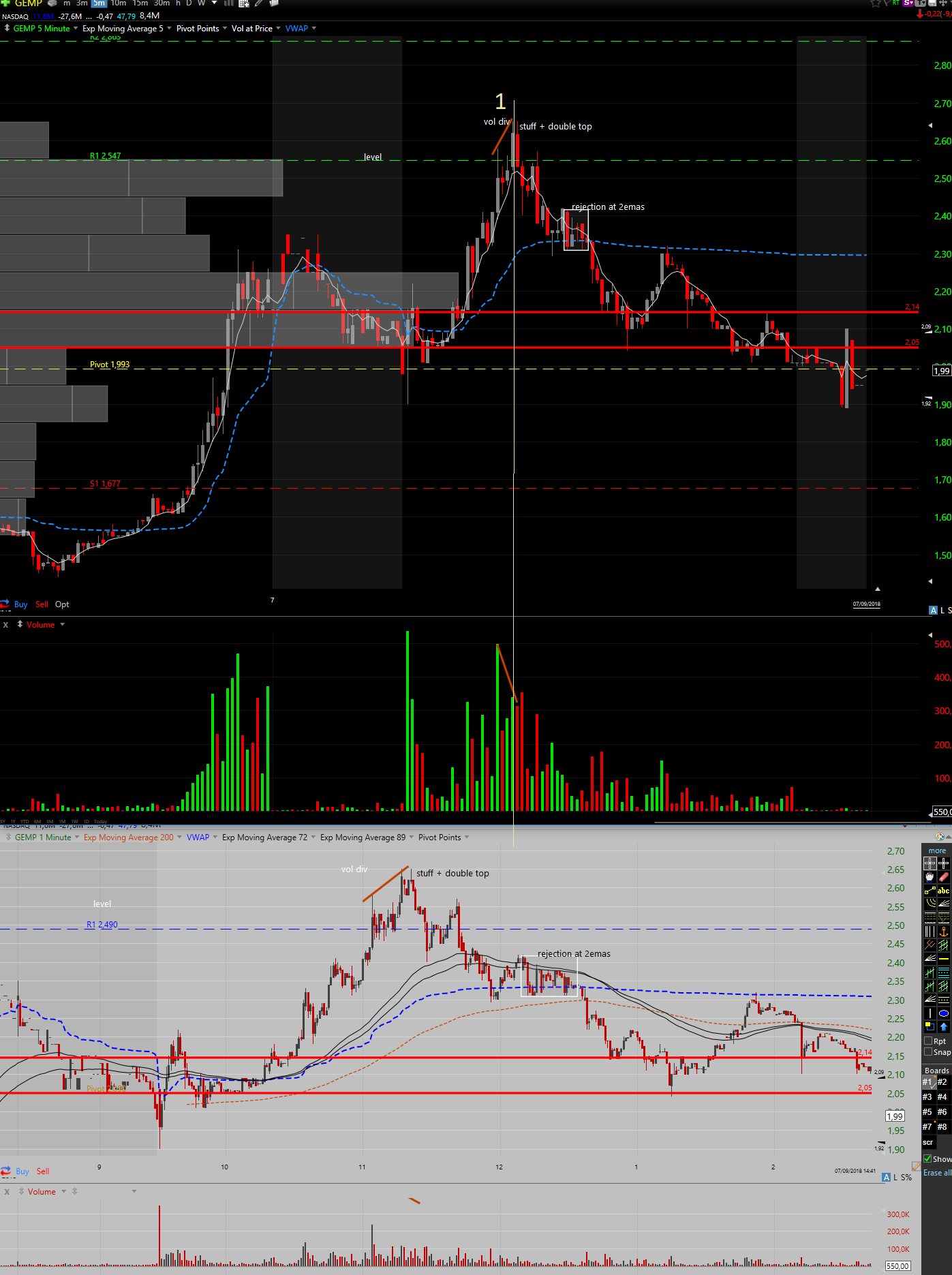Click Sell under the 5 Minute chart
952x1275 pixels.
click(x=42, y=604)
